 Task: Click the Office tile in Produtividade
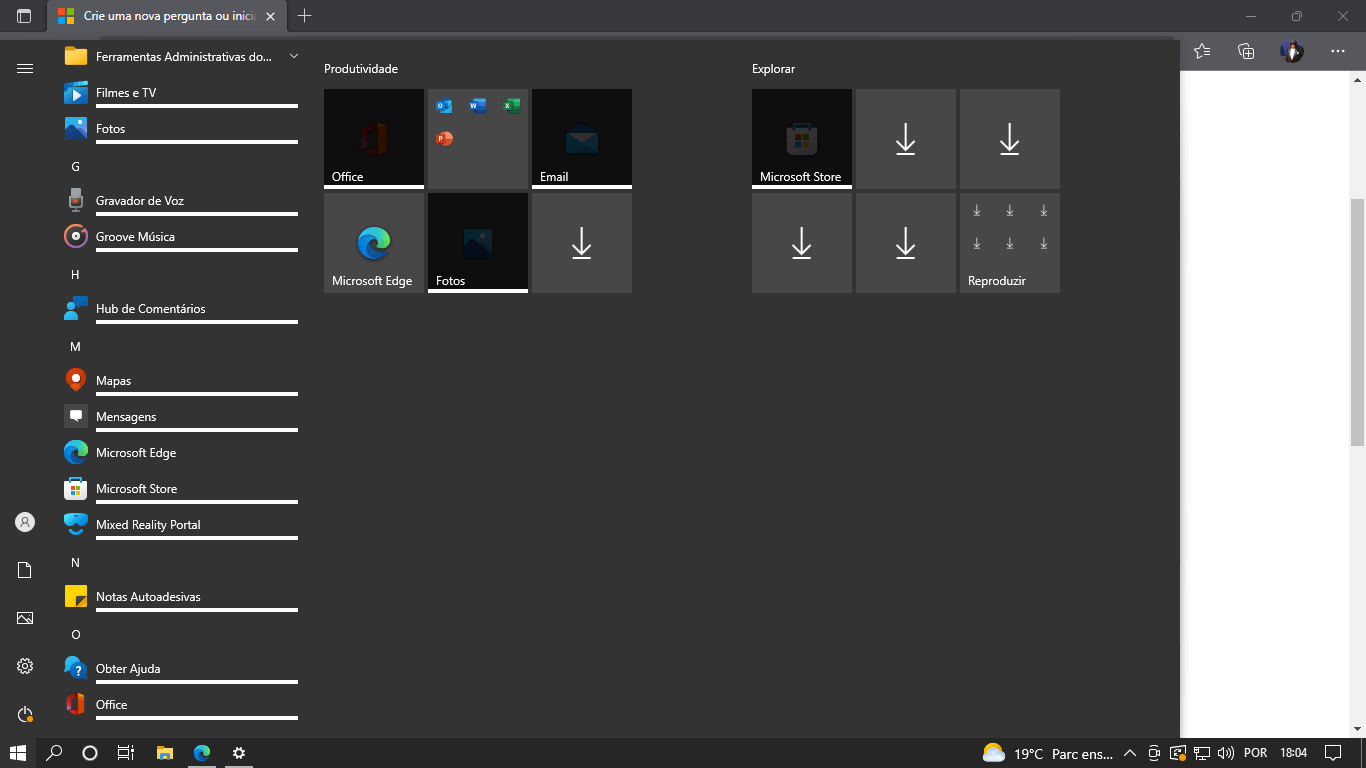pos(374,139)
